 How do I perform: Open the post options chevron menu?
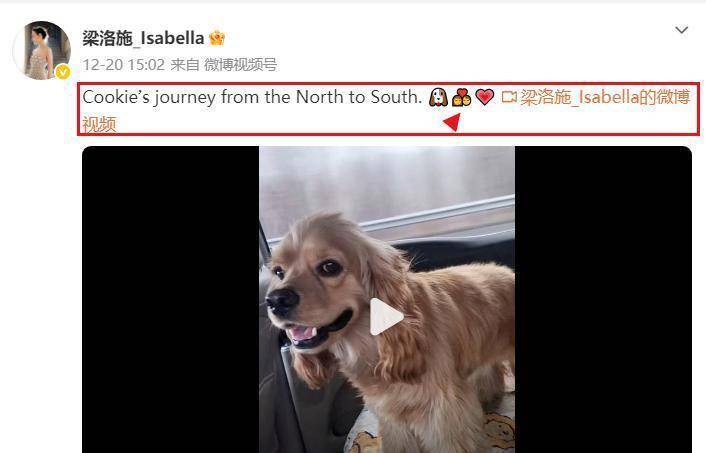pyautogui.click(x=682, y=30)
